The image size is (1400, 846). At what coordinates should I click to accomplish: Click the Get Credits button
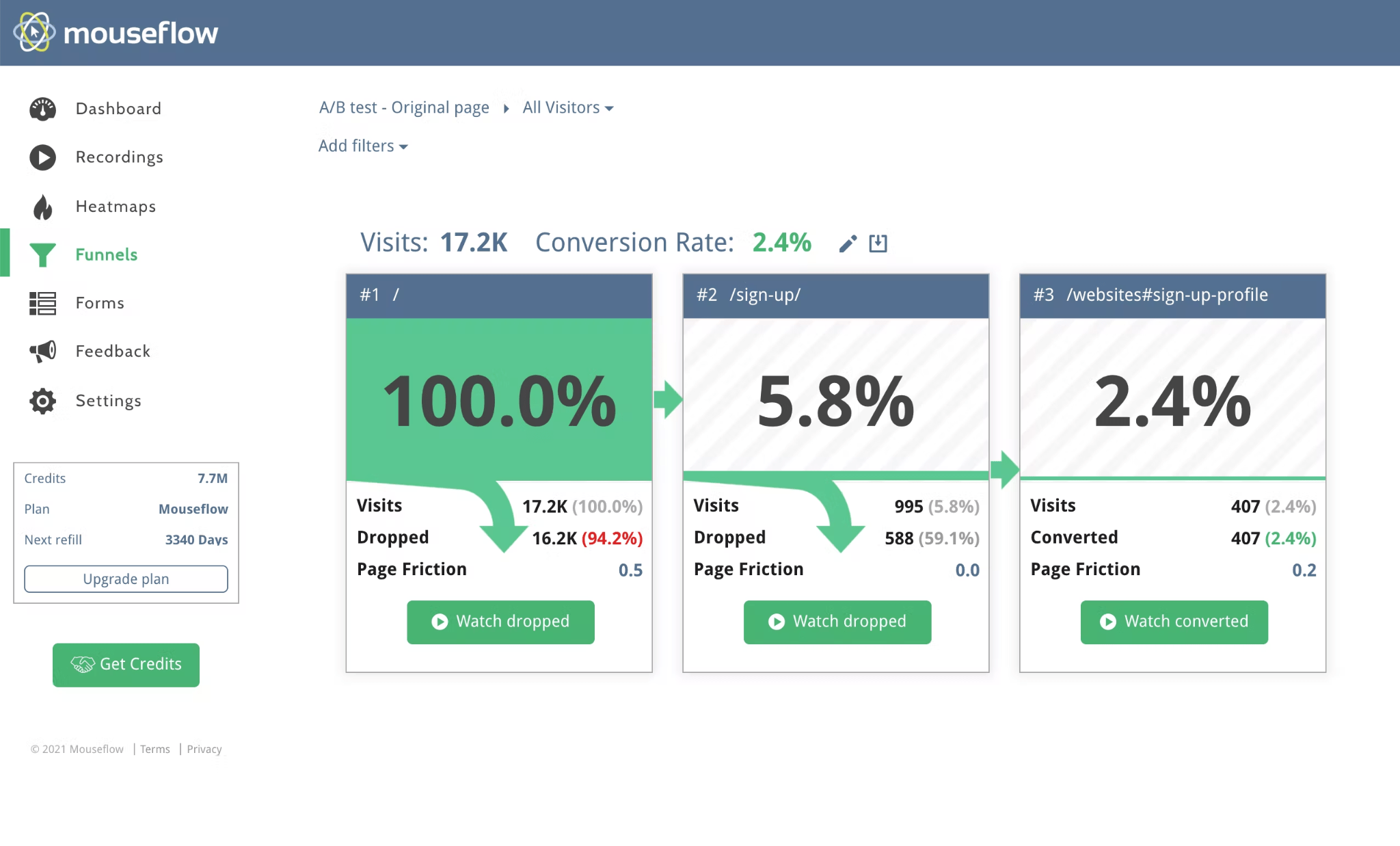pyautogui.click(x=126, y=663)
